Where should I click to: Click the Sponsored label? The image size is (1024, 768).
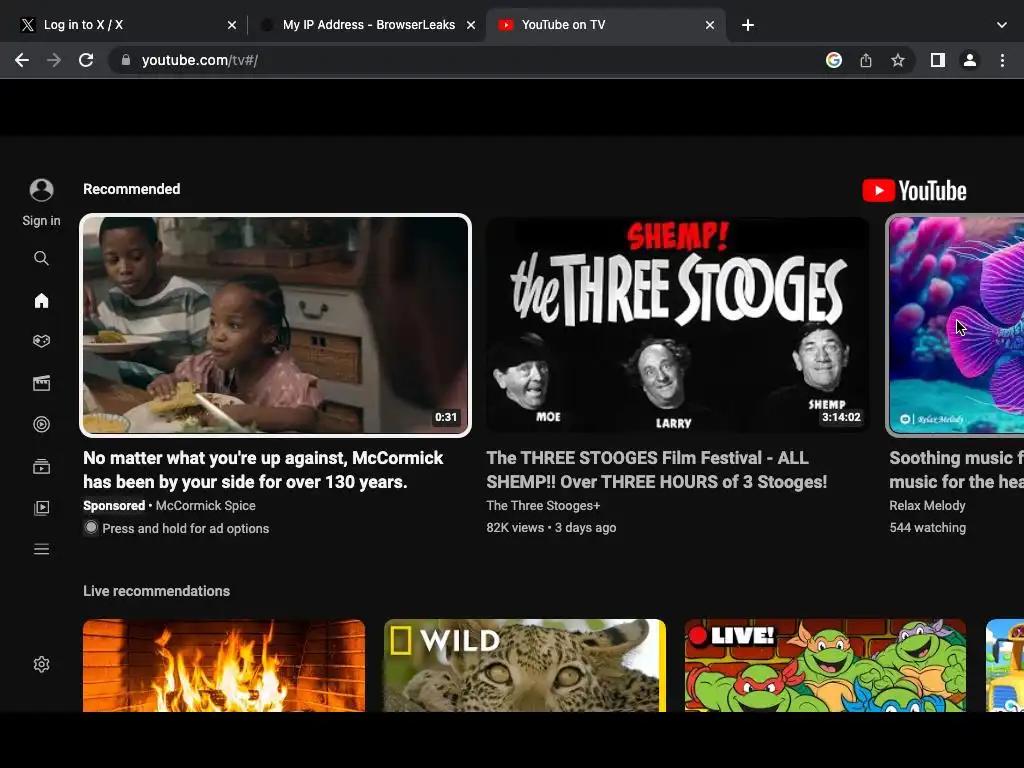[x=114, y=505]
